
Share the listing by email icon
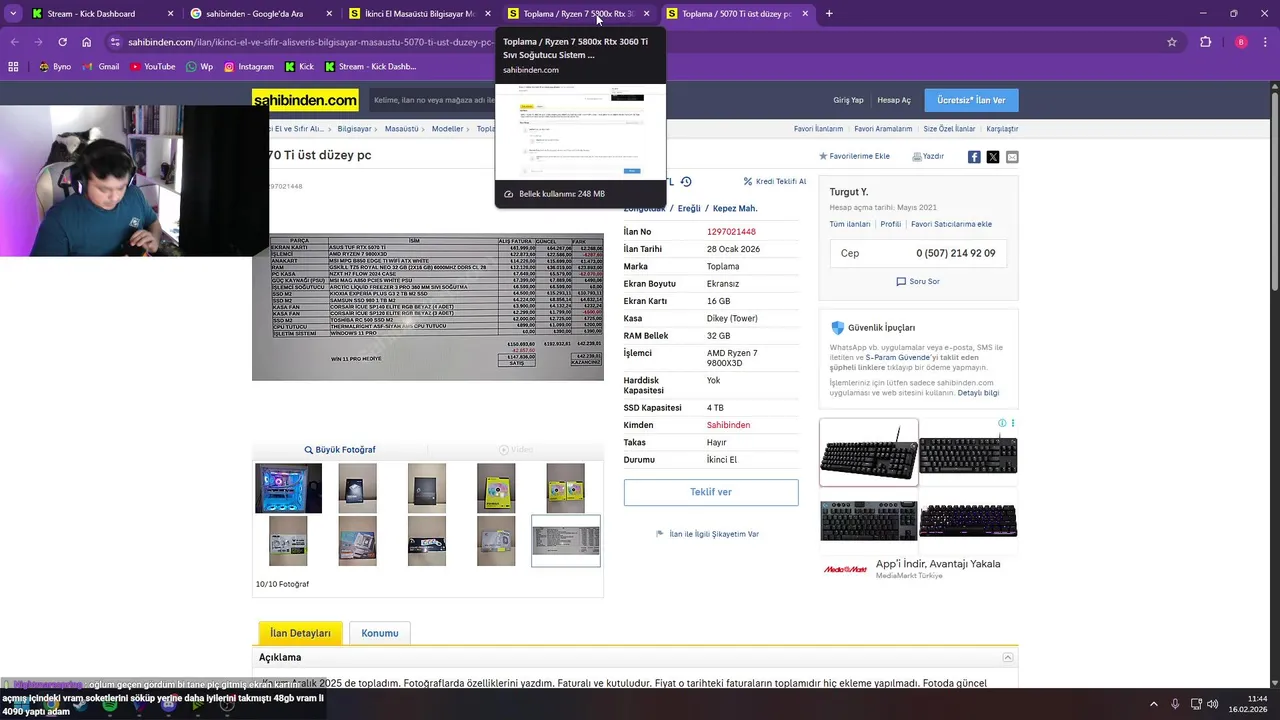click(1012, 157)
